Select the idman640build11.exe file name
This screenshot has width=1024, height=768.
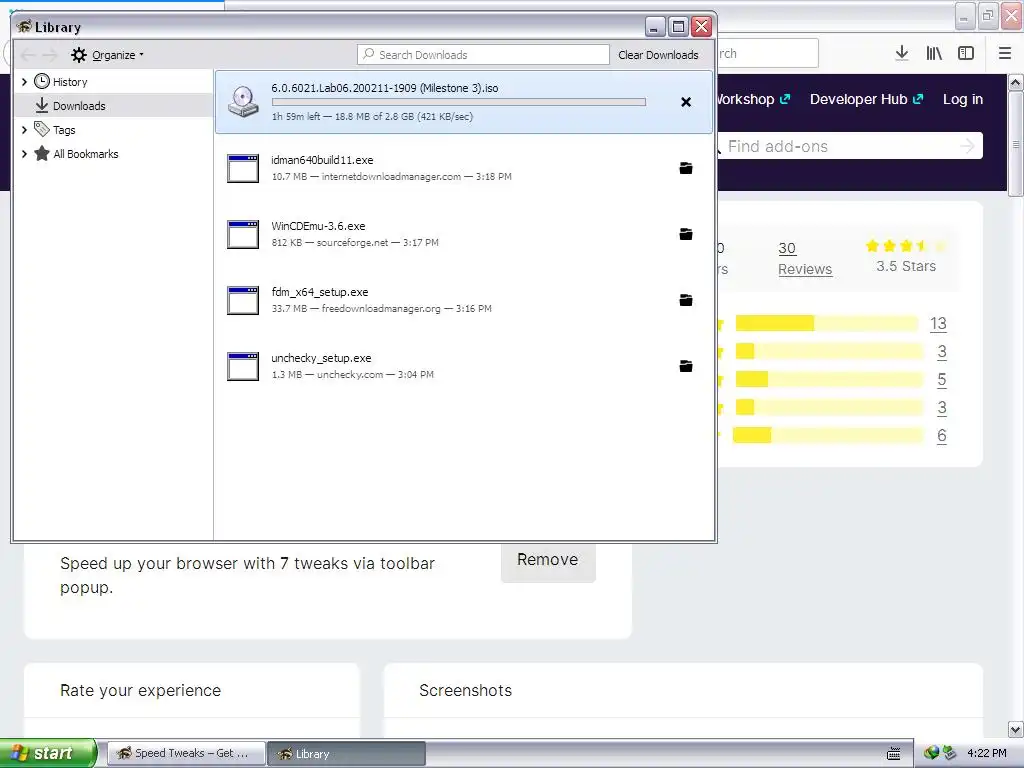click(x=322, y=160)
